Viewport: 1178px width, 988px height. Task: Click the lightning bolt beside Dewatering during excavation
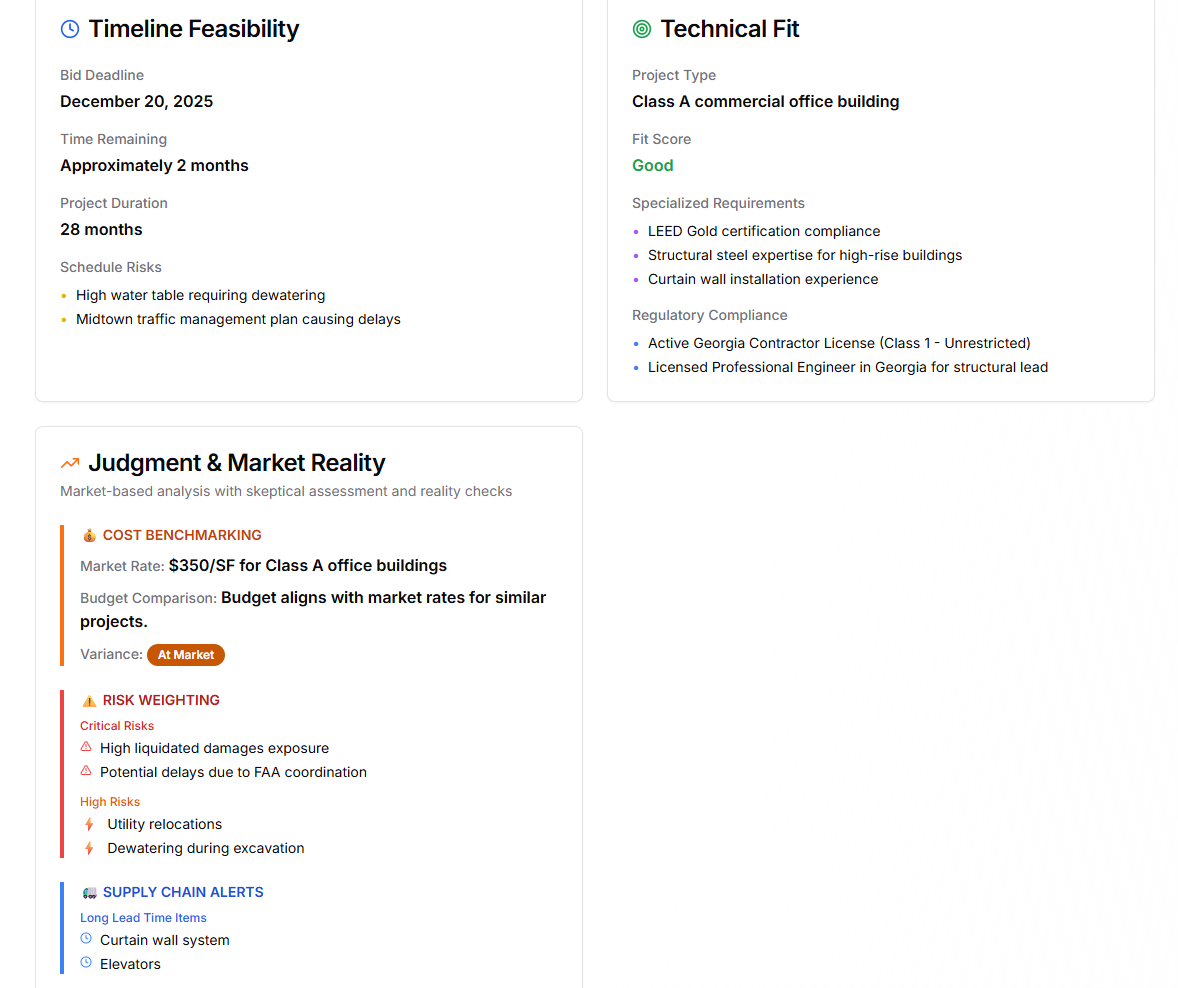tap(89, 848)
